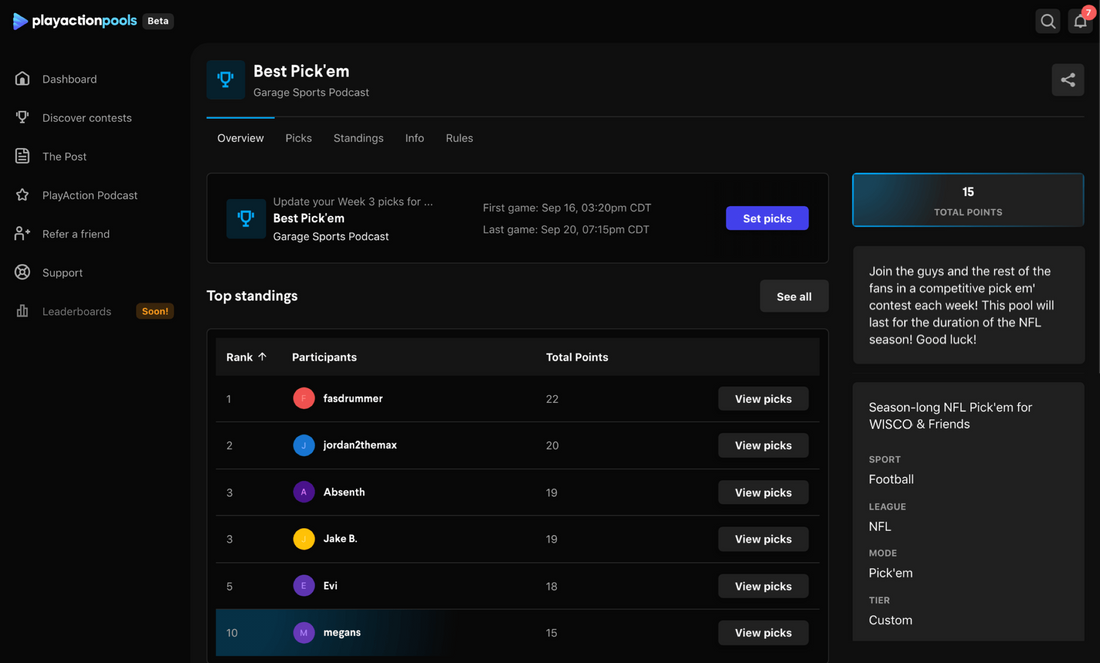Select Refer a friend
The height and width of the screenshot is (663, 1100).
coord(75,234)
